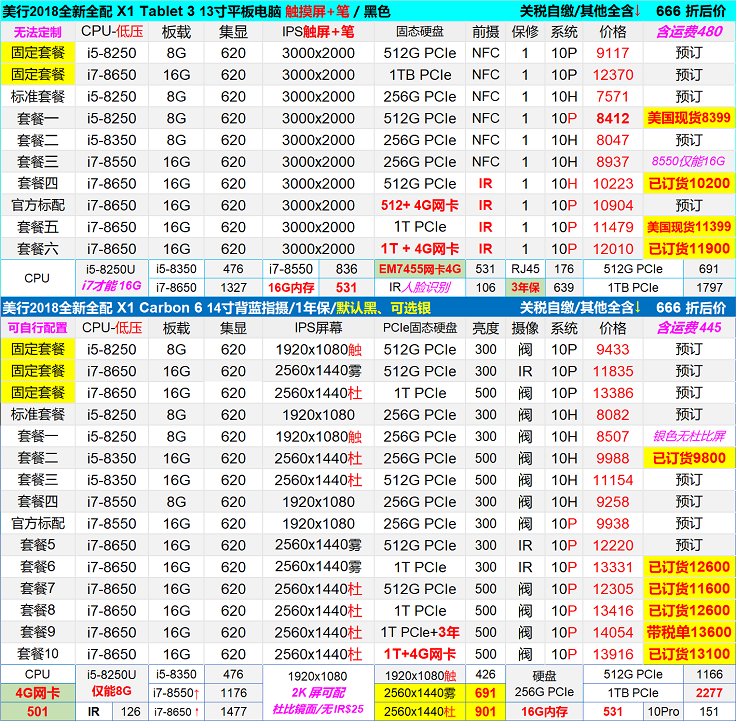
Task: Click the price 8047
Action: [613, 140]
